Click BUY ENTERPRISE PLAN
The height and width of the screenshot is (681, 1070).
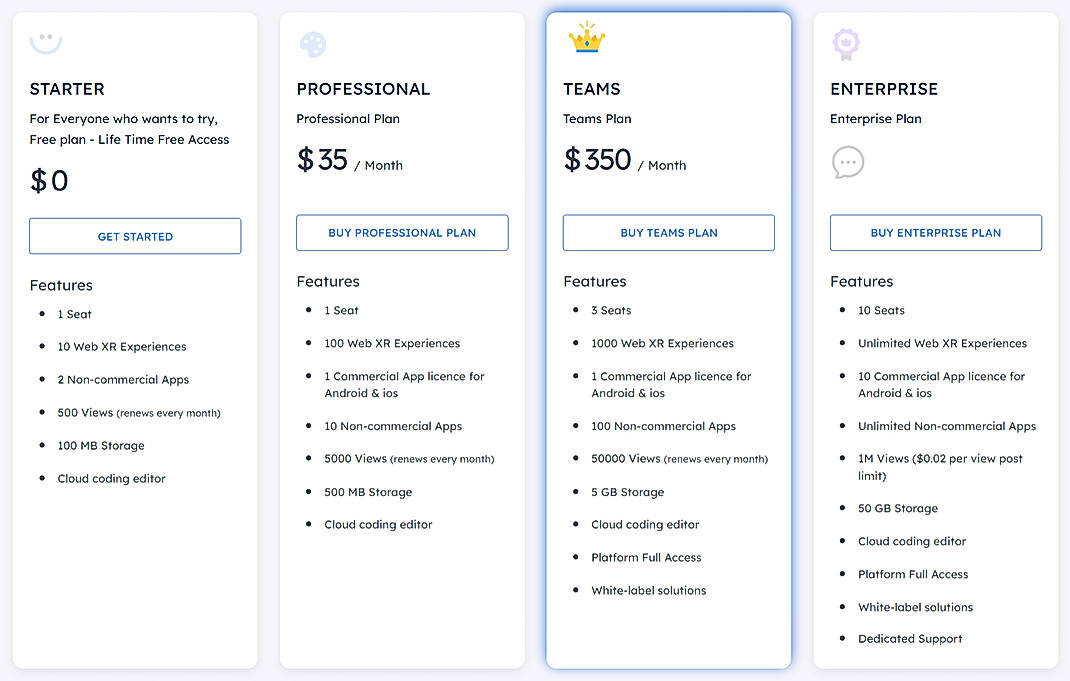coord(935,232)
